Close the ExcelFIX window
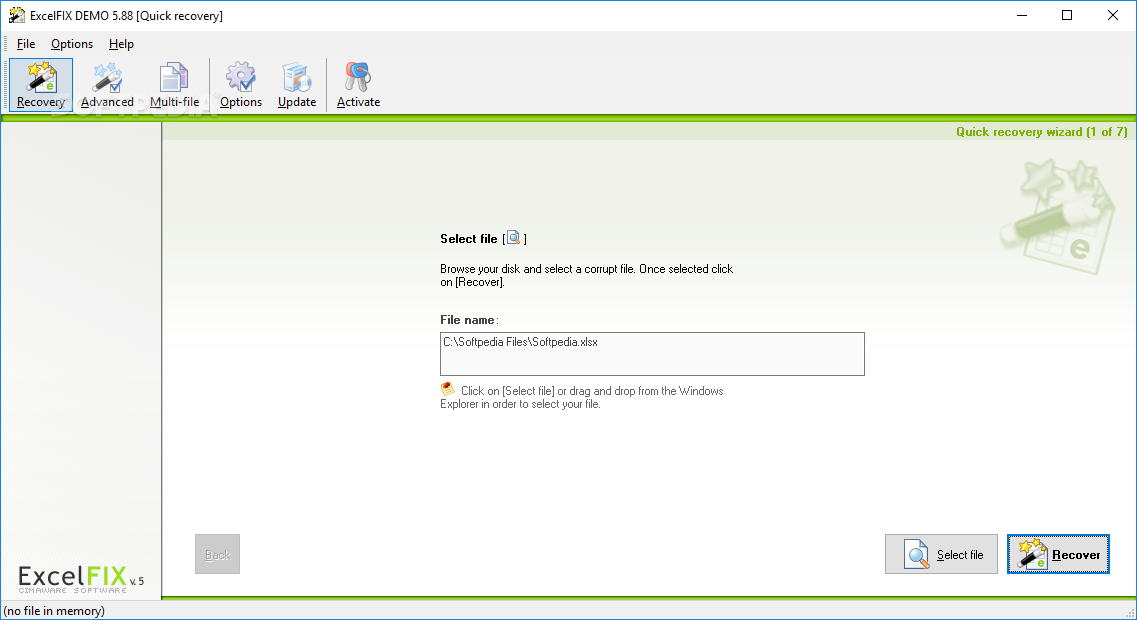1137x620 pixels. coord(1112,15)
